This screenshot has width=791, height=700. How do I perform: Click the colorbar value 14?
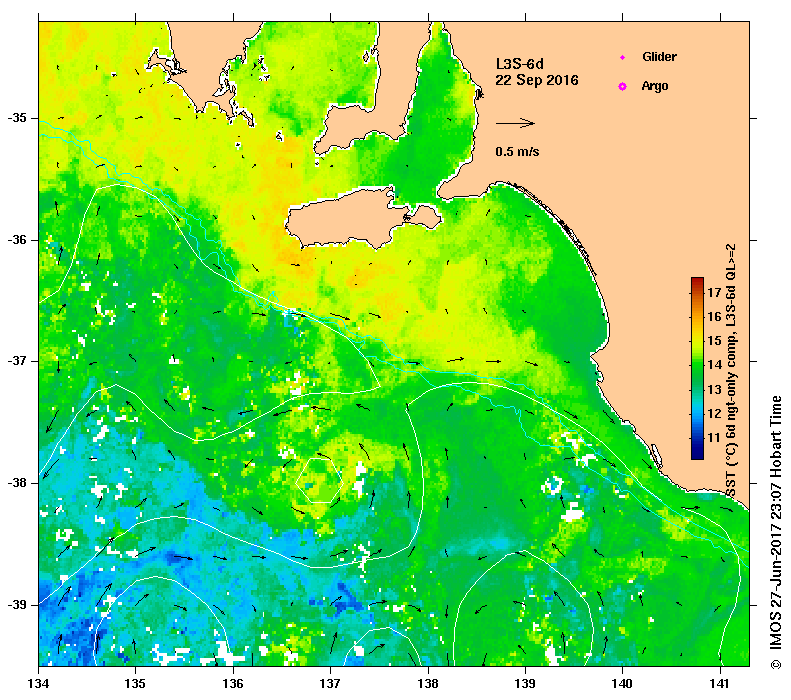[x=714, y=365]
